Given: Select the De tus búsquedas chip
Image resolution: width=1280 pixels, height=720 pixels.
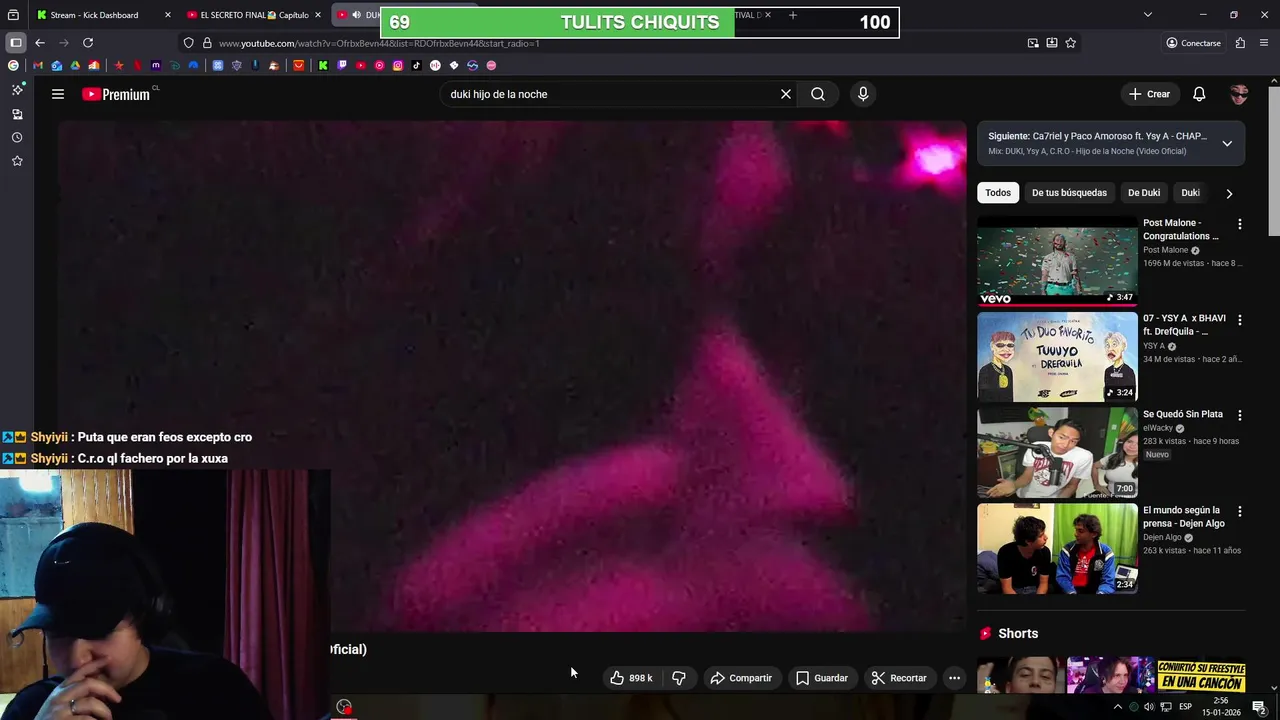Looking at the screenshot, I should tap(1069, 193).
